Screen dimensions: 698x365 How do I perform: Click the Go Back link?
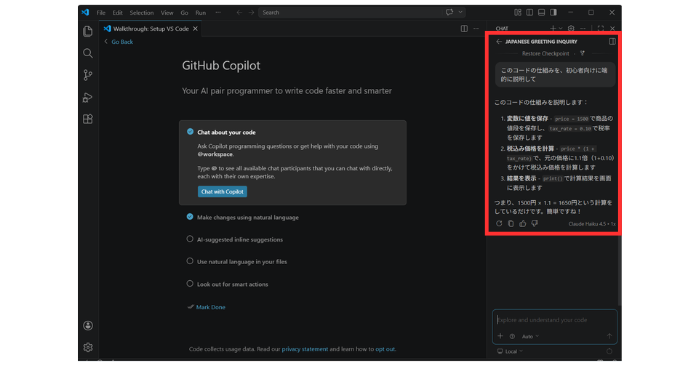(122, 42)
